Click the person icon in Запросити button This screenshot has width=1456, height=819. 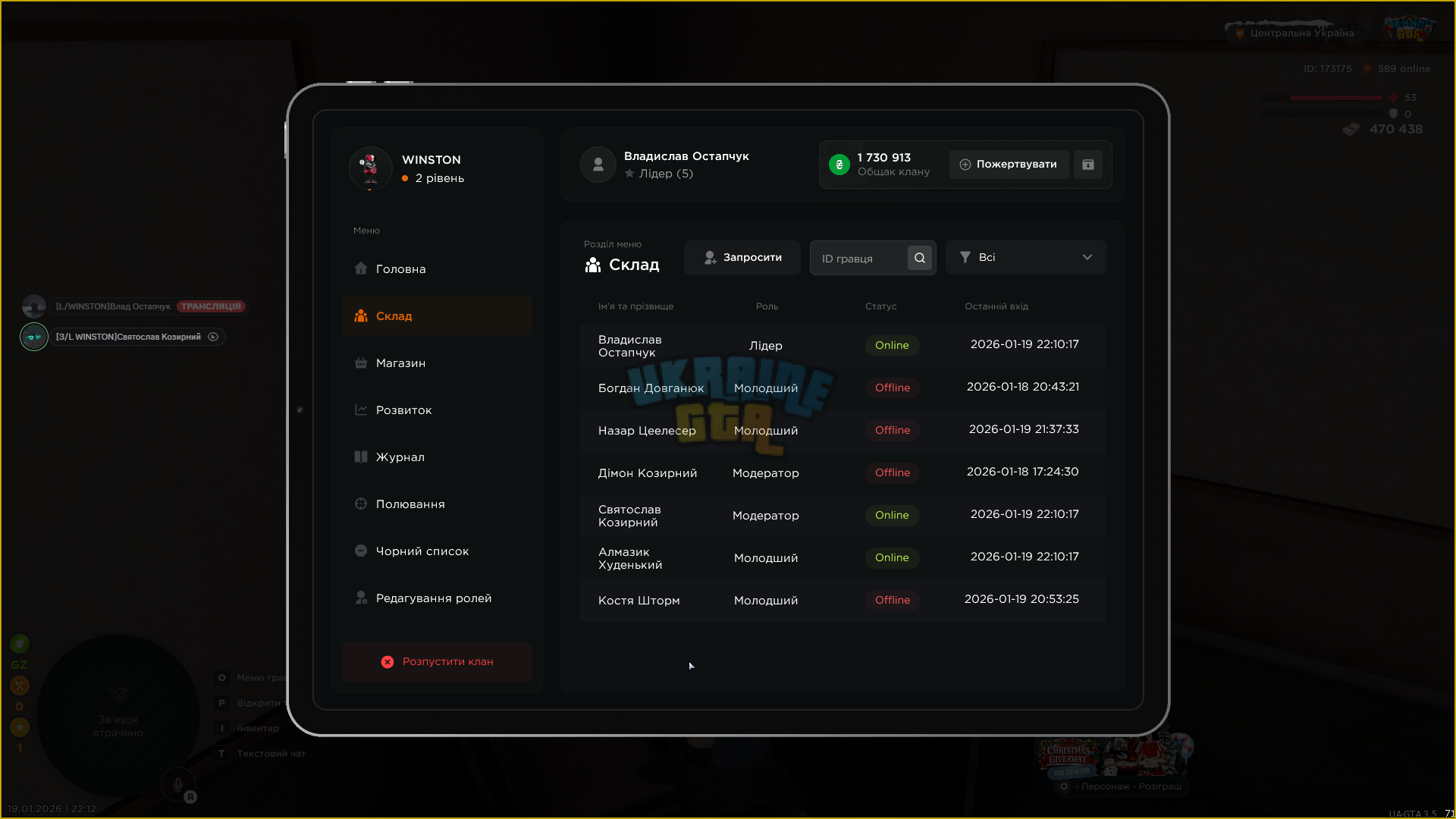coord(711,258)
